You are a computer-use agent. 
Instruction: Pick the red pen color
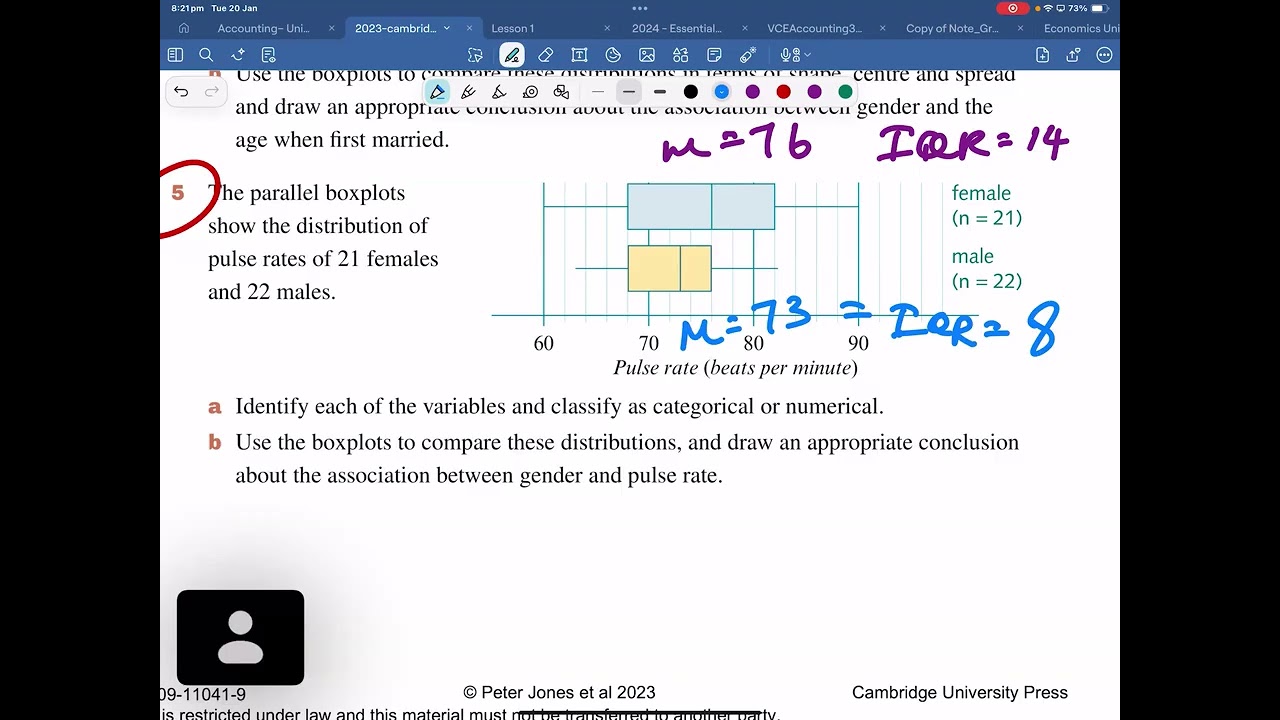point(783,92)
